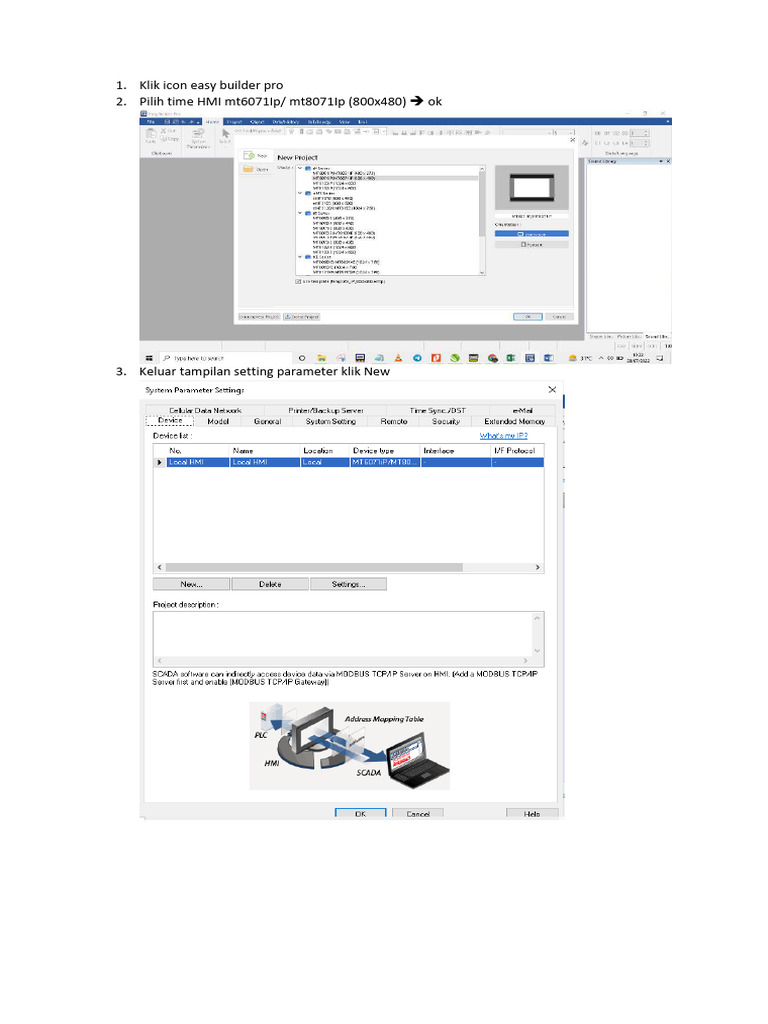Click the HMI preview thumbnail
The image size is (768, 1024).
532,188
